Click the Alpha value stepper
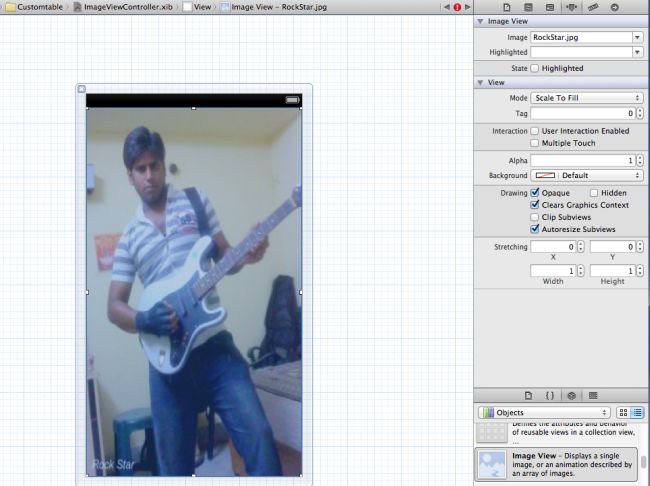The image size is (650, 486). pyautogui.click(x=640, y=160)
